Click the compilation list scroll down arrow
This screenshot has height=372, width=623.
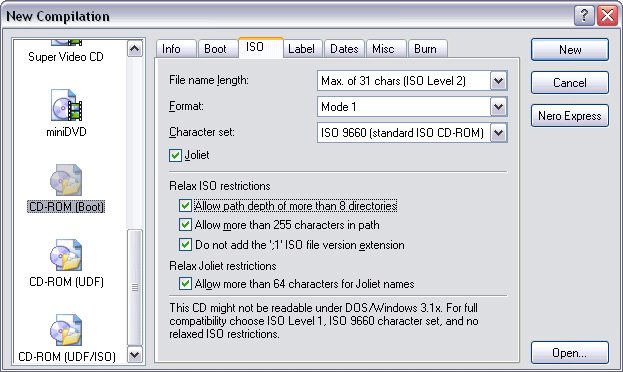tap(135, 355)
